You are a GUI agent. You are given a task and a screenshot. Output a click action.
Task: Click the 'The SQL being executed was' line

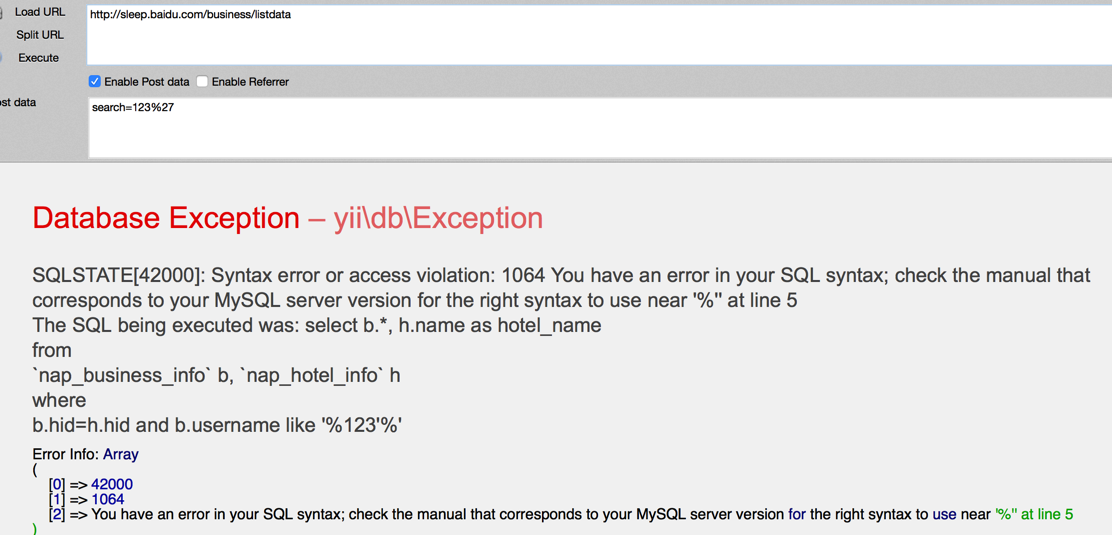point(316,326)
